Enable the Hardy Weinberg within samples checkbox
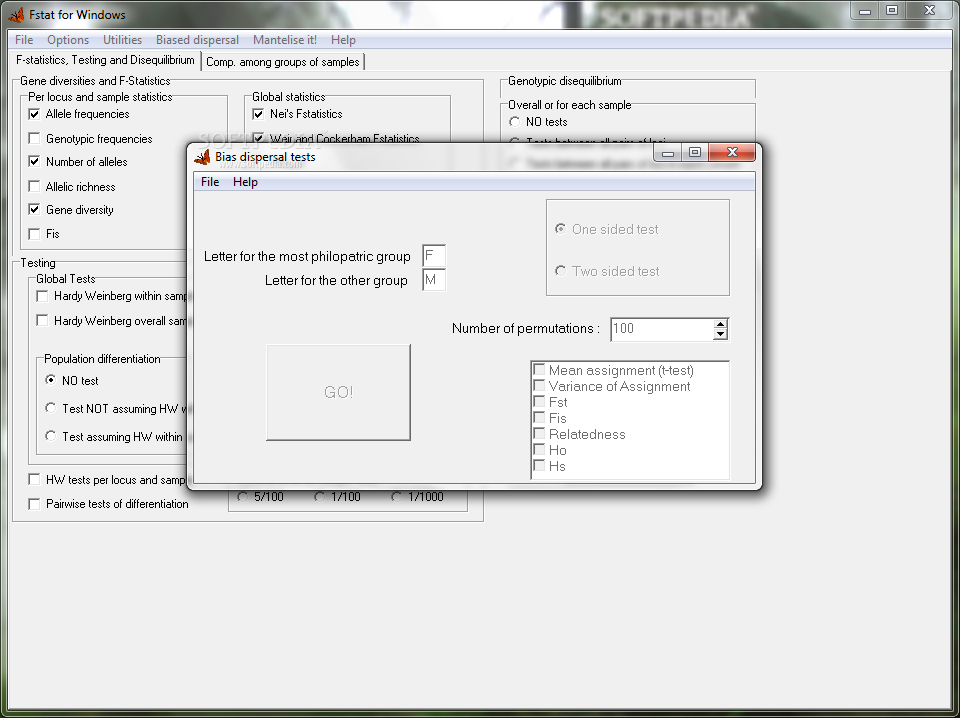The width and height of the screenshot is (960, 718). point(42,296)
